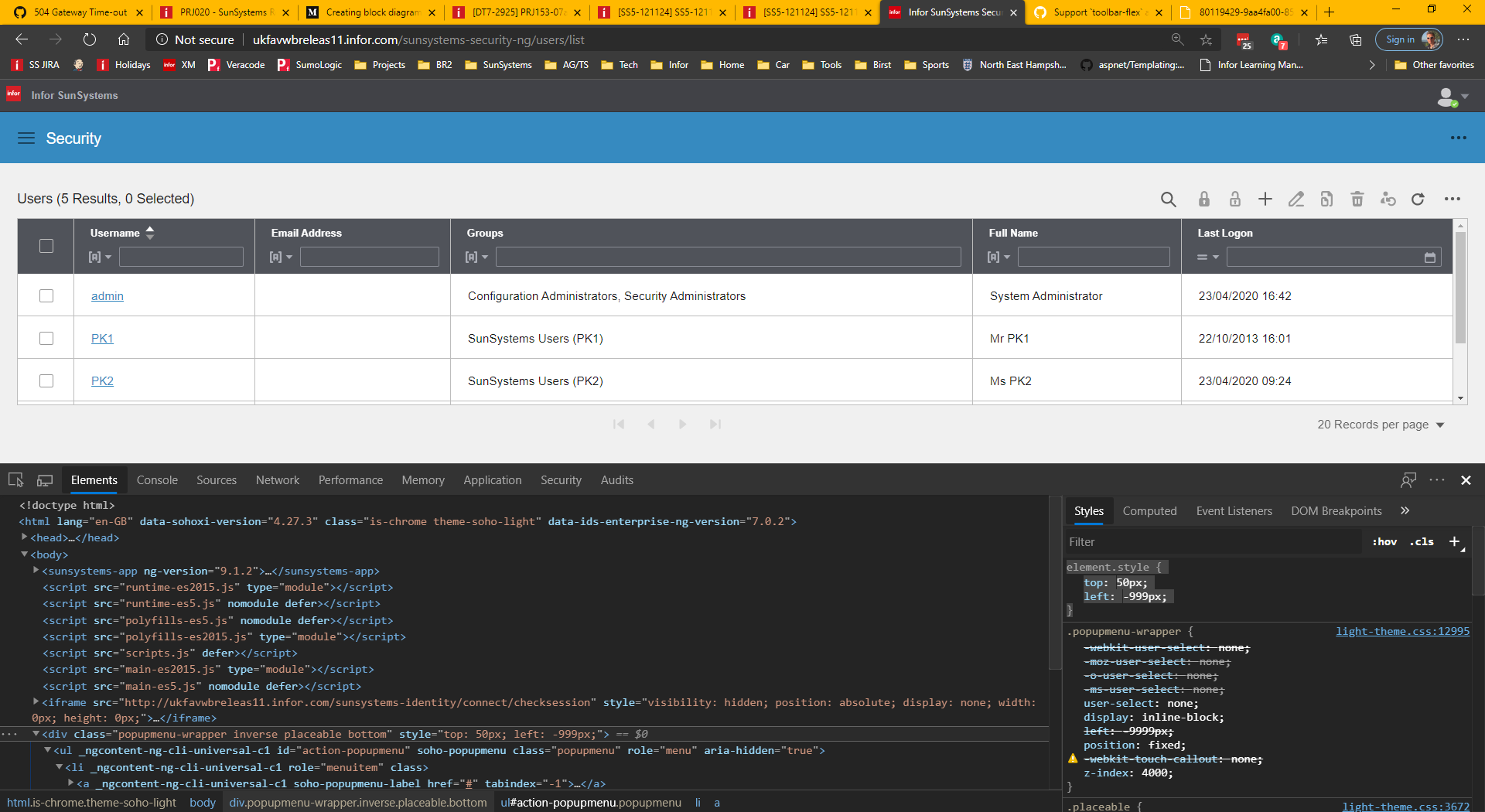Open the Security hamburger menu
The height and width of the screenshot is (812, 1485).
(x=26, y=138)
